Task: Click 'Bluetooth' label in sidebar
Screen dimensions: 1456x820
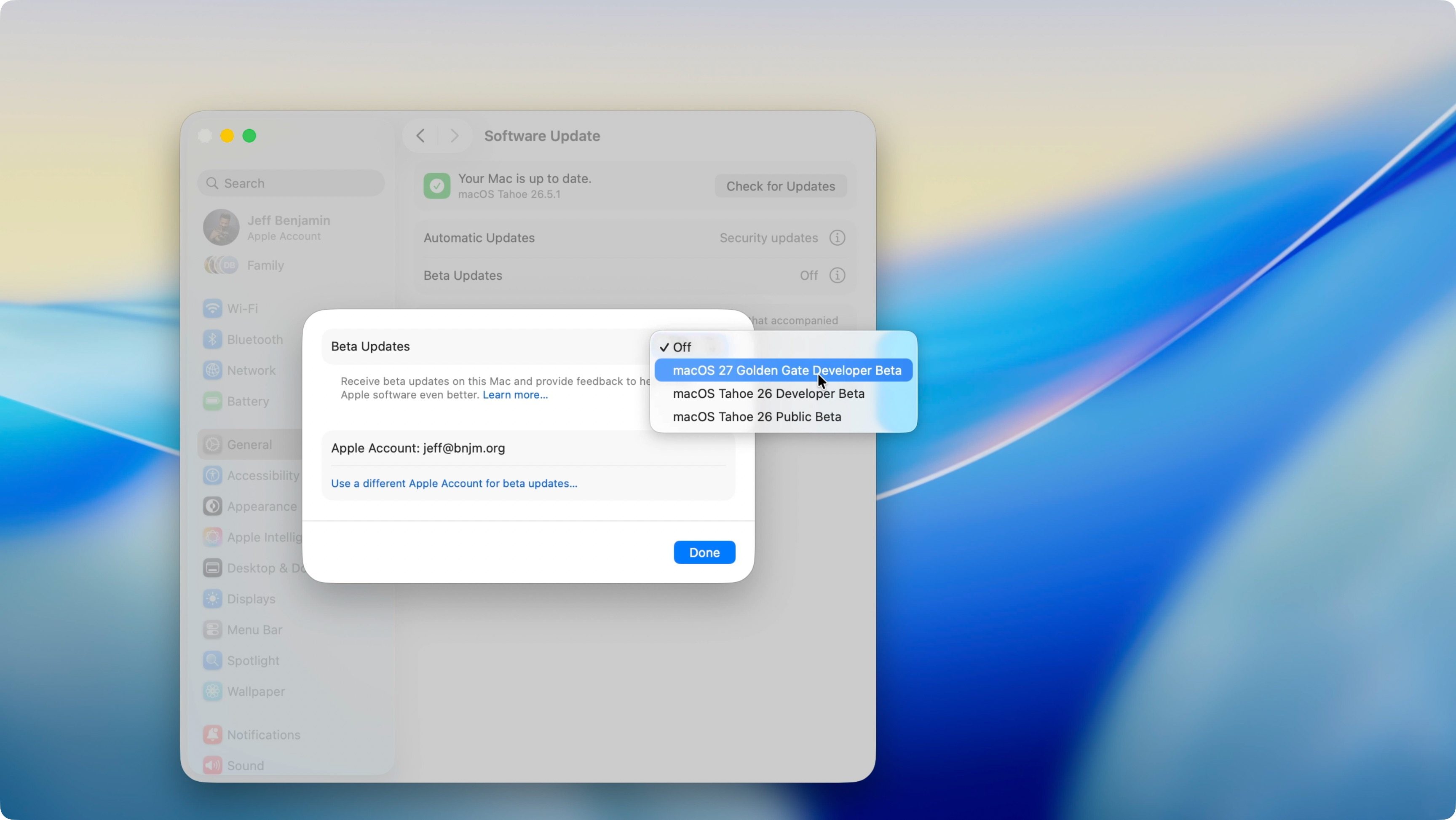Action: [255, 339]
